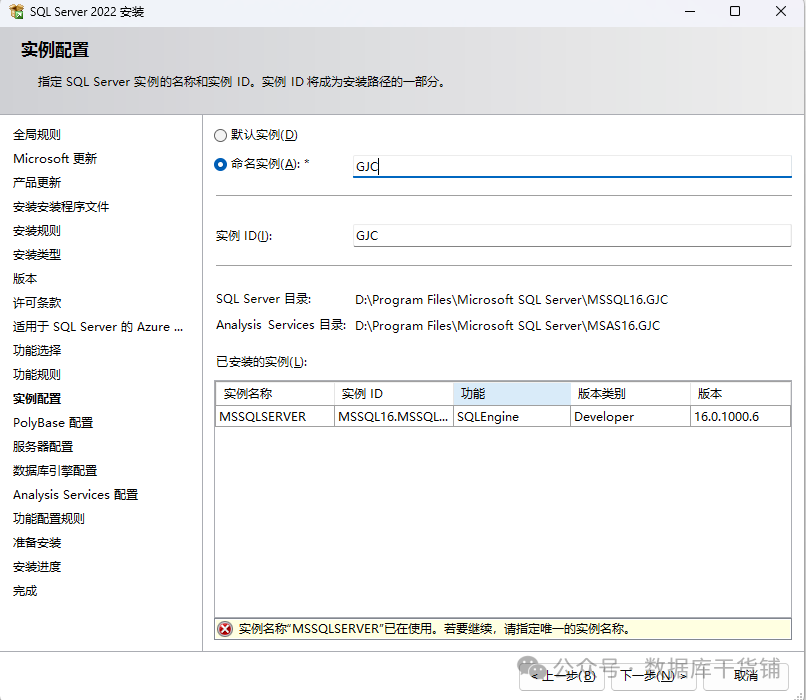806x700 pixels.
Task: Go to 上一步(B) previous step
Action: pyautogui.click(x=562, y=676)
